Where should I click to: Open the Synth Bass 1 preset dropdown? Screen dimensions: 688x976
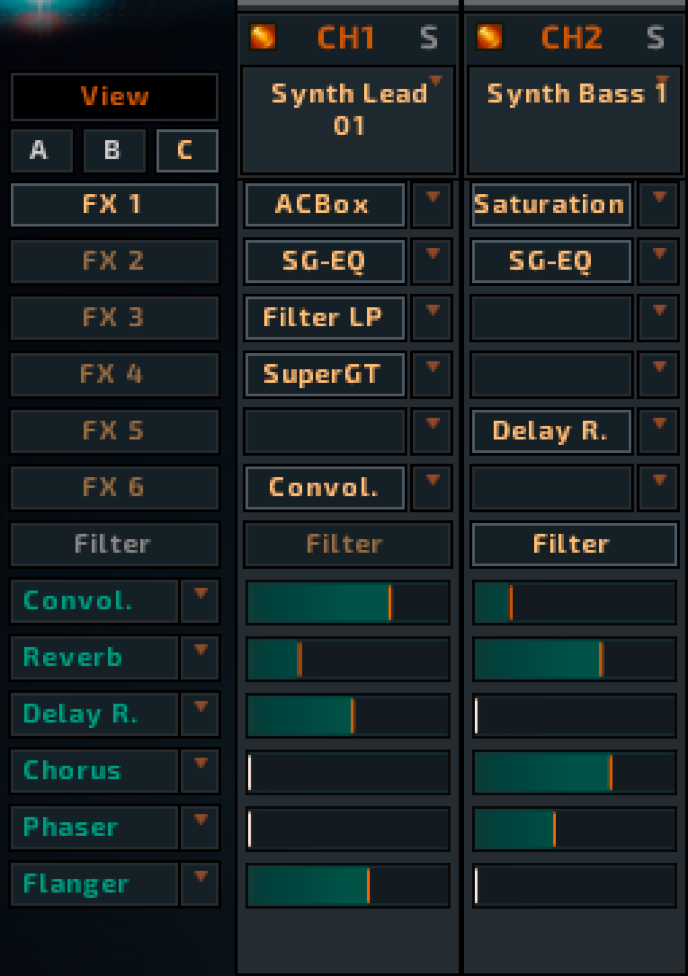[661, 80]
